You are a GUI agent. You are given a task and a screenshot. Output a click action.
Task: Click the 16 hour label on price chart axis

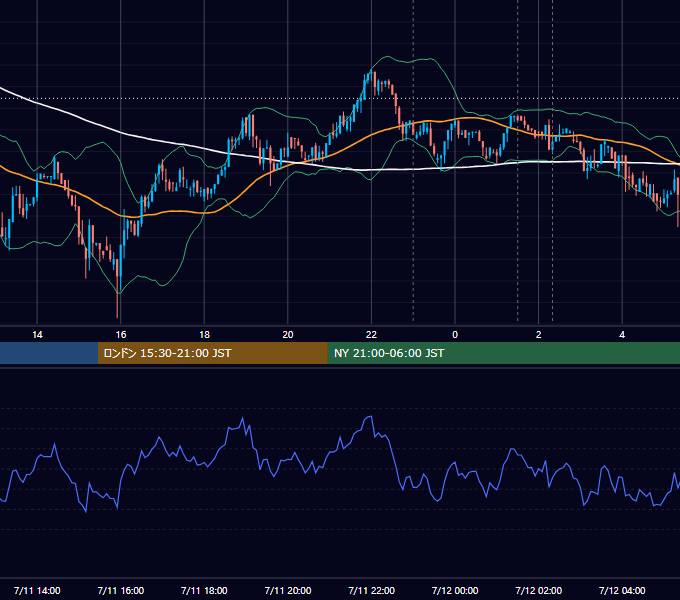121,335
